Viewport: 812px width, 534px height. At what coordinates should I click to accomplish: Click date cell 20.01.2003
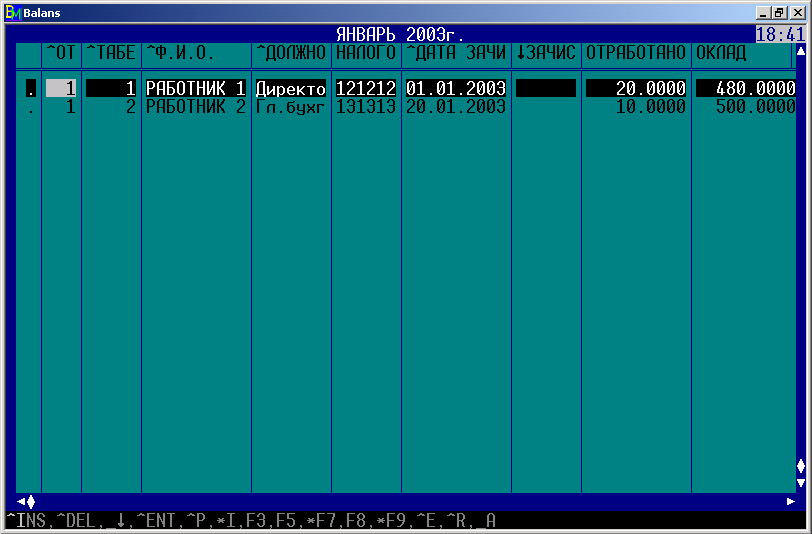click(x=456, y=107)
